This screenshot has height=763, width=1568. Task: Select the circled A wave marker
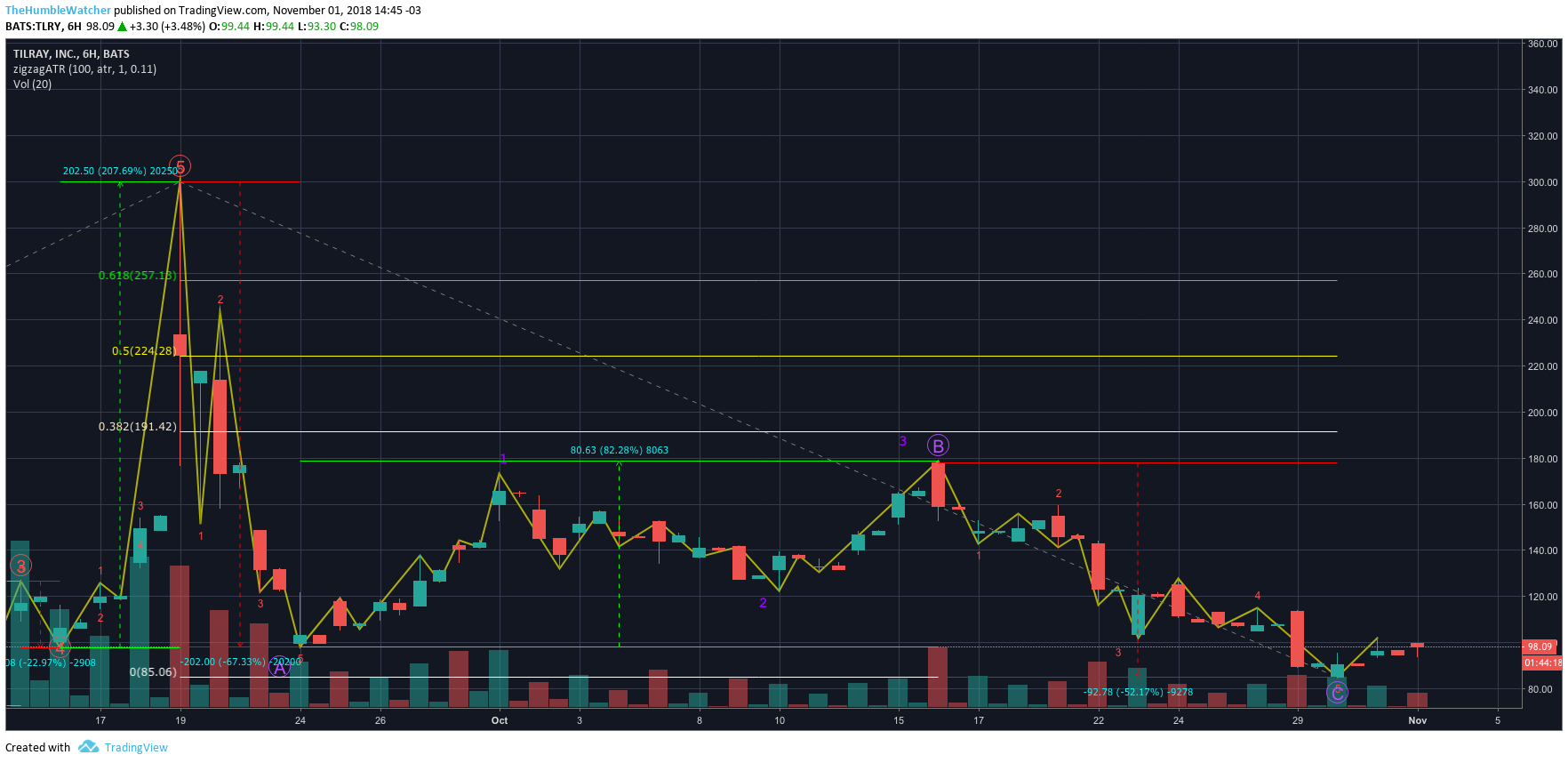pos(279,667)
